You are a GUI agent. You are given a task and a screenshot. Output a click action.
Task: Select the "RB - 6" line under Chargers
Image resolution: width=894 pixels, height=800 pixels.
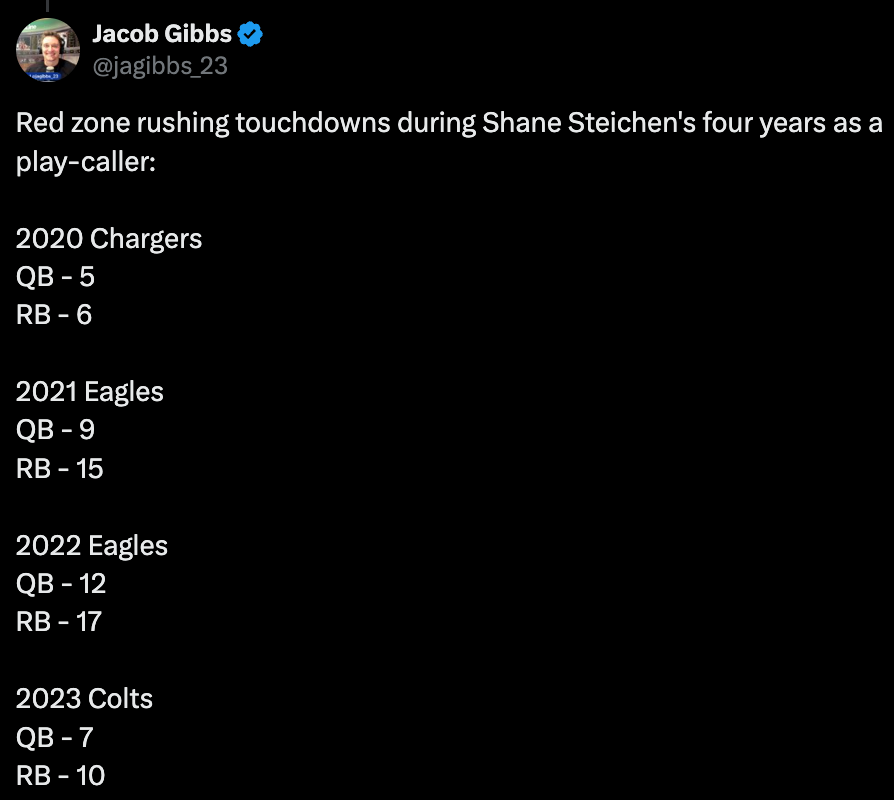(x=54, y=315)
